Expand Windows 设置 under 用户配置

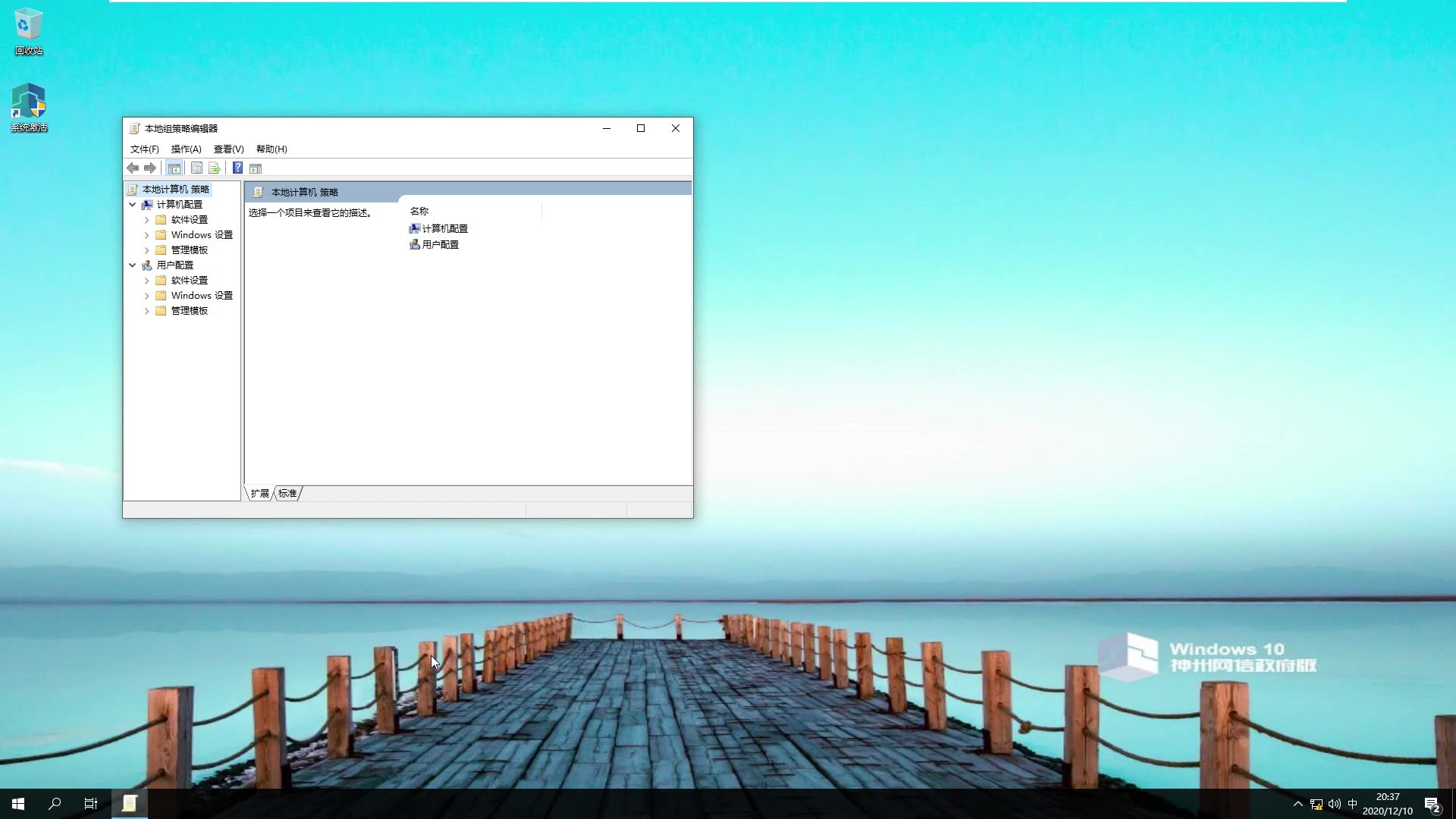(x=147, y=296)
